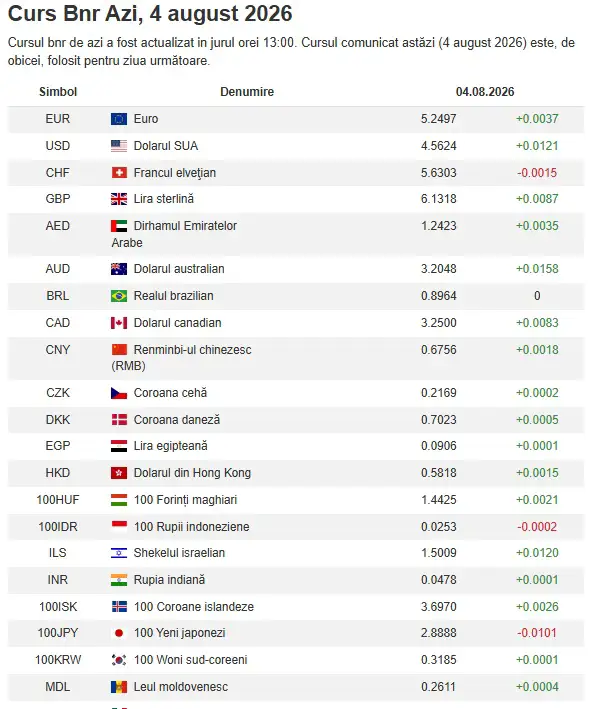Click the Brazilian flag icon
This screenshot has width=593, height=709.
click(x=119, y=296)
